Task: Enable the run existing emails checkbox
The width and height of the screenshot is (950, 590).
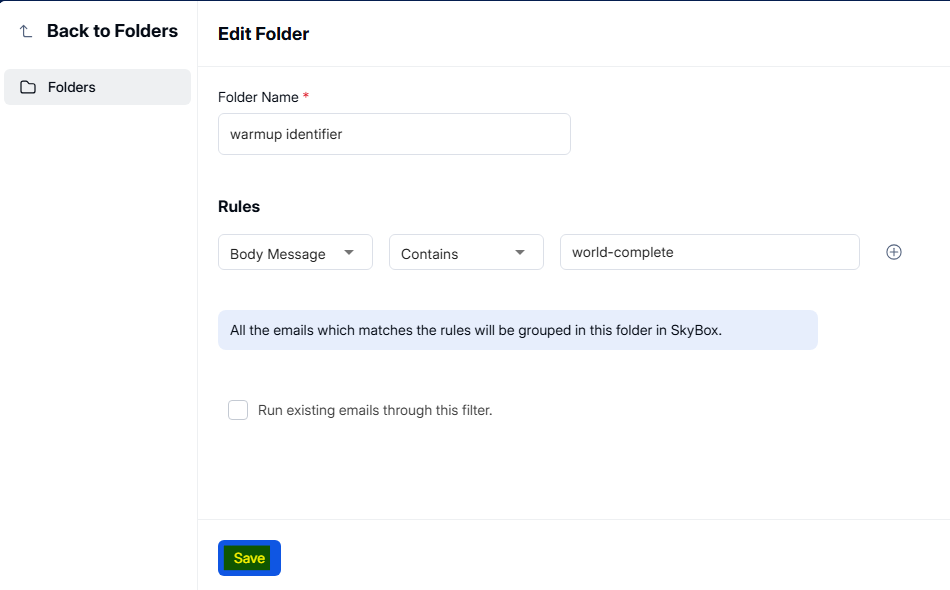Action: (238, 410)
